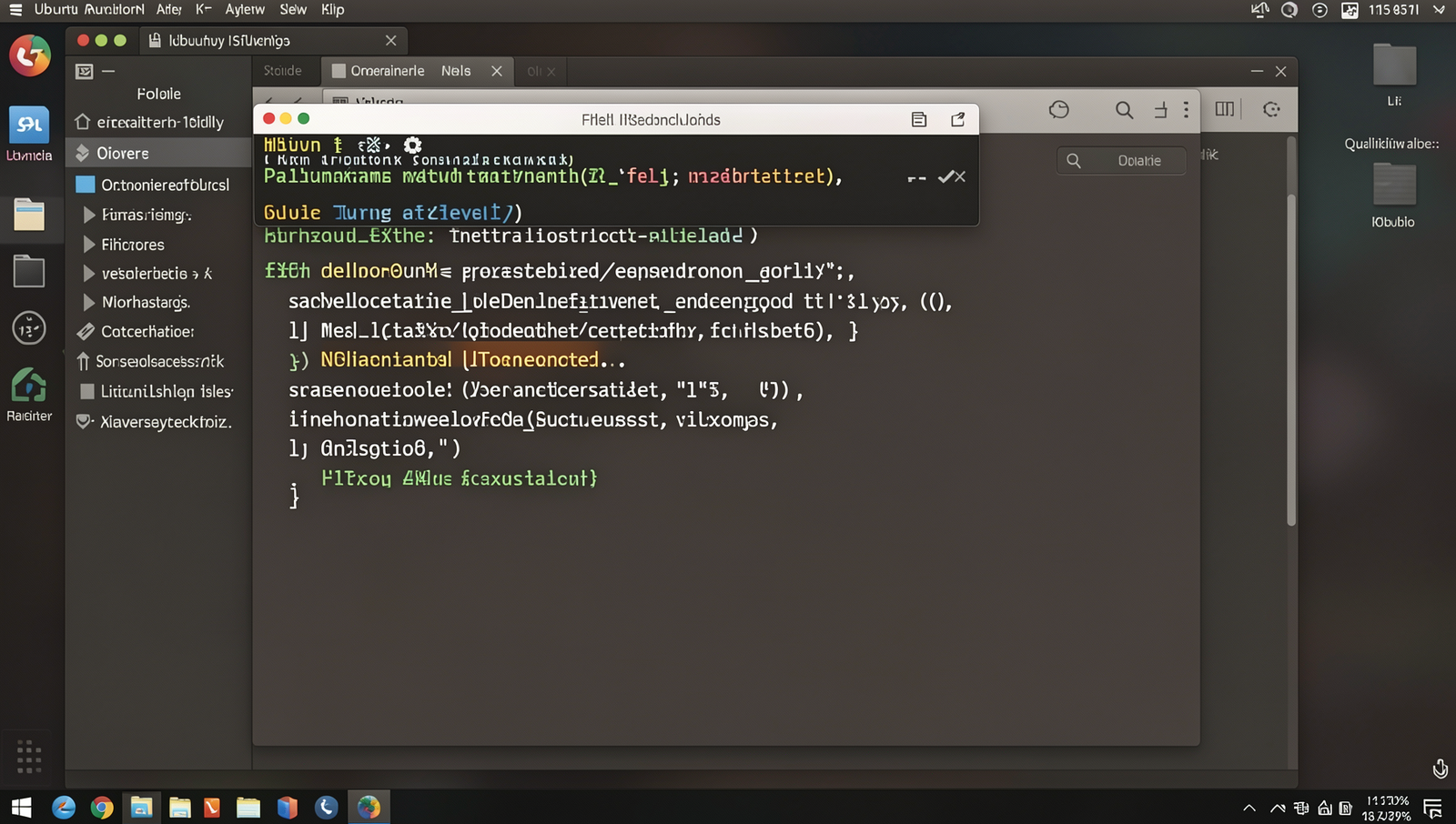The image size is (1456, 824).
Task: Select the home 'eiteraitterh-1oidlly' sidebar entry
Action: [x=159, y=122]
